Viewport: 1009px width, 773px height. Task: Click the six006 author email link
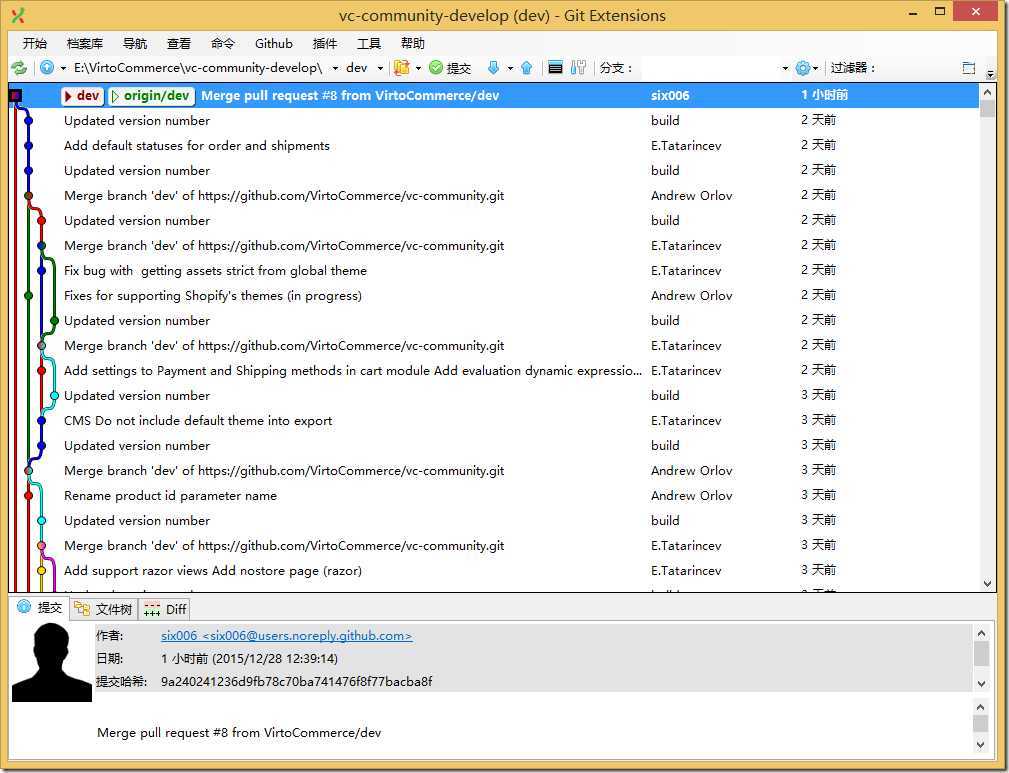tap(286, 635)
